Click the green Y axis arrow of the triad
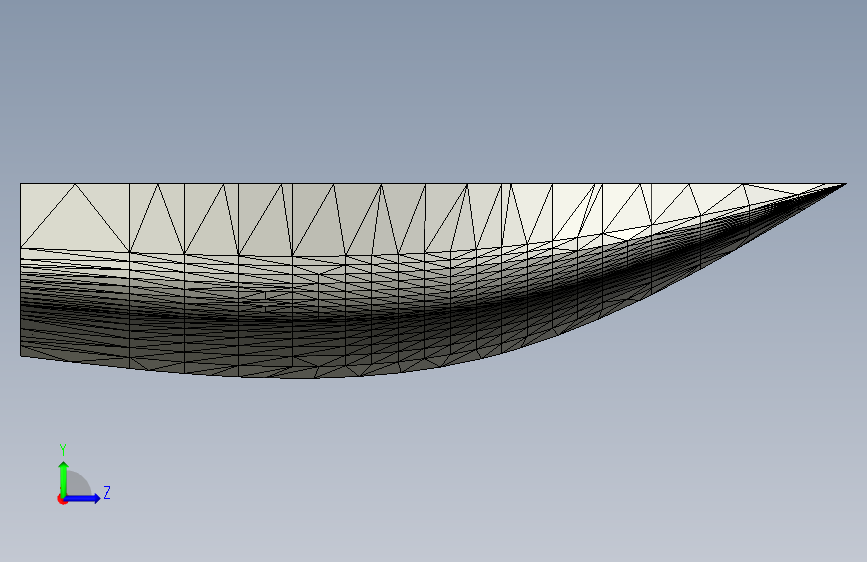The image size is (867, 562). 64,479
